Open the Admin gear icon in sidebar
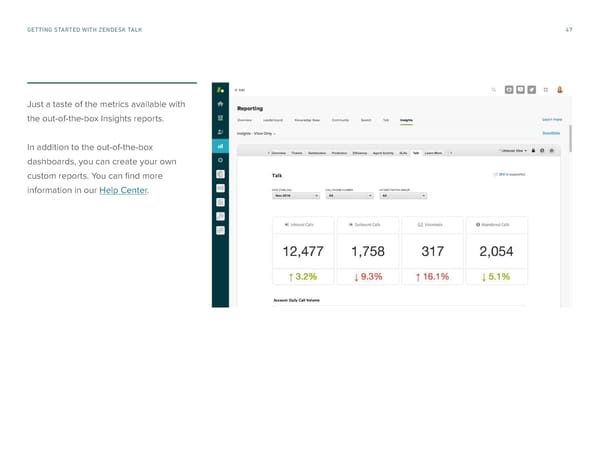The height and width of the screenshot is (463, 600). tap(219, 160)
